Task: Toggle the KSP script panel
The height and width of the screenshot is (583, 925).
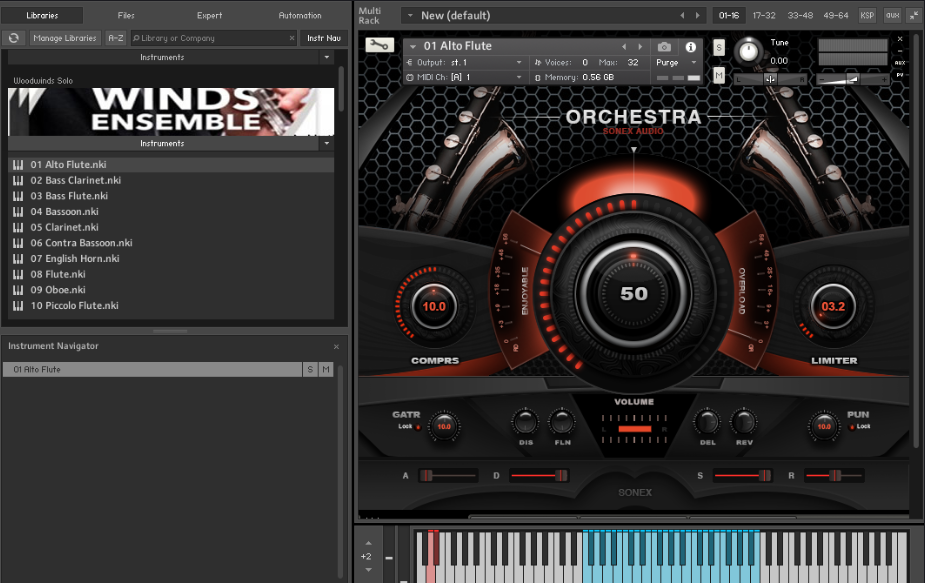Action: point(867,15)
